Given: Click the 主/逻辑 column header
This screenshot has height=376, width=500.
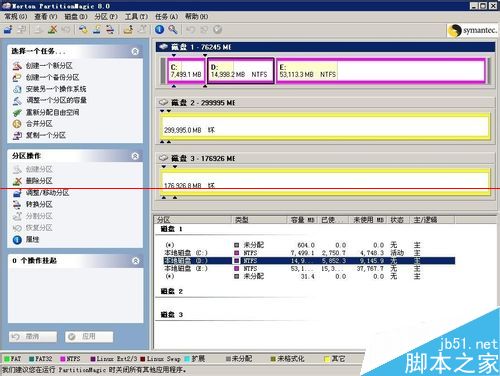Looking at the screenshot, I should 432,220.
